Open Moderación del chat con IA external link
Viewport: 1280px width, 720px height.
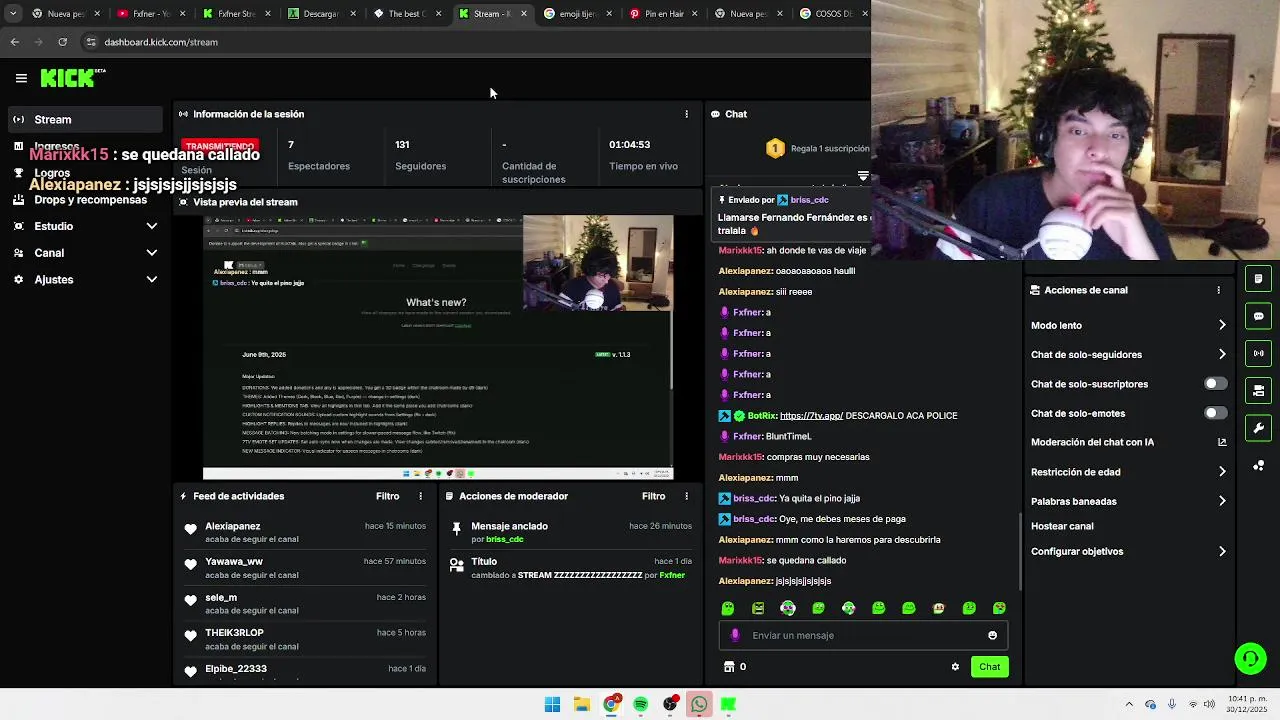click(x=1222, y=442)
